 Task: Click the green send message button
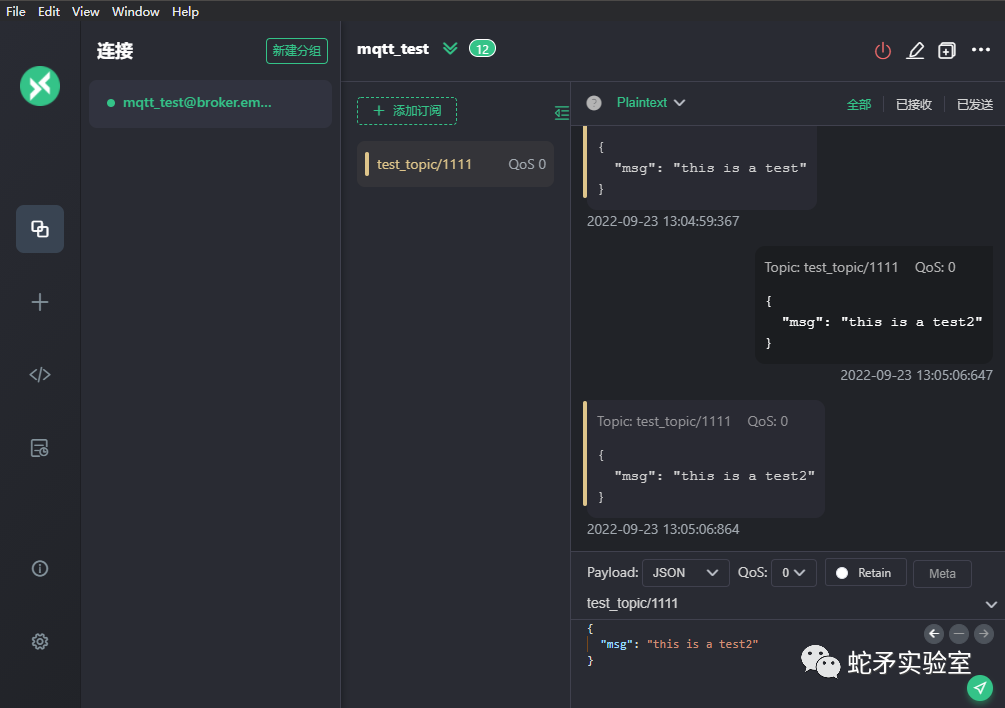tap(981, 687)
